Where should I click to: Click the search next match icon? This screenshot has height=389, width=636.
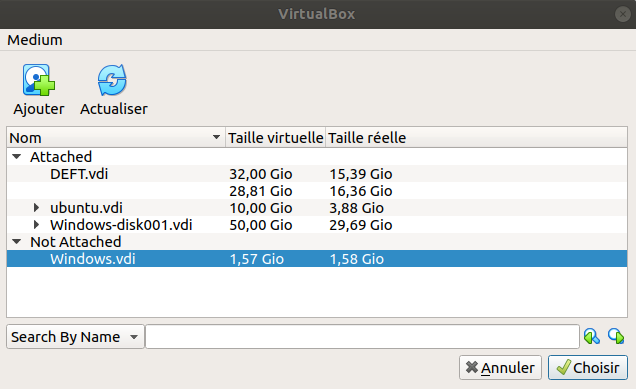pos(616,336)
